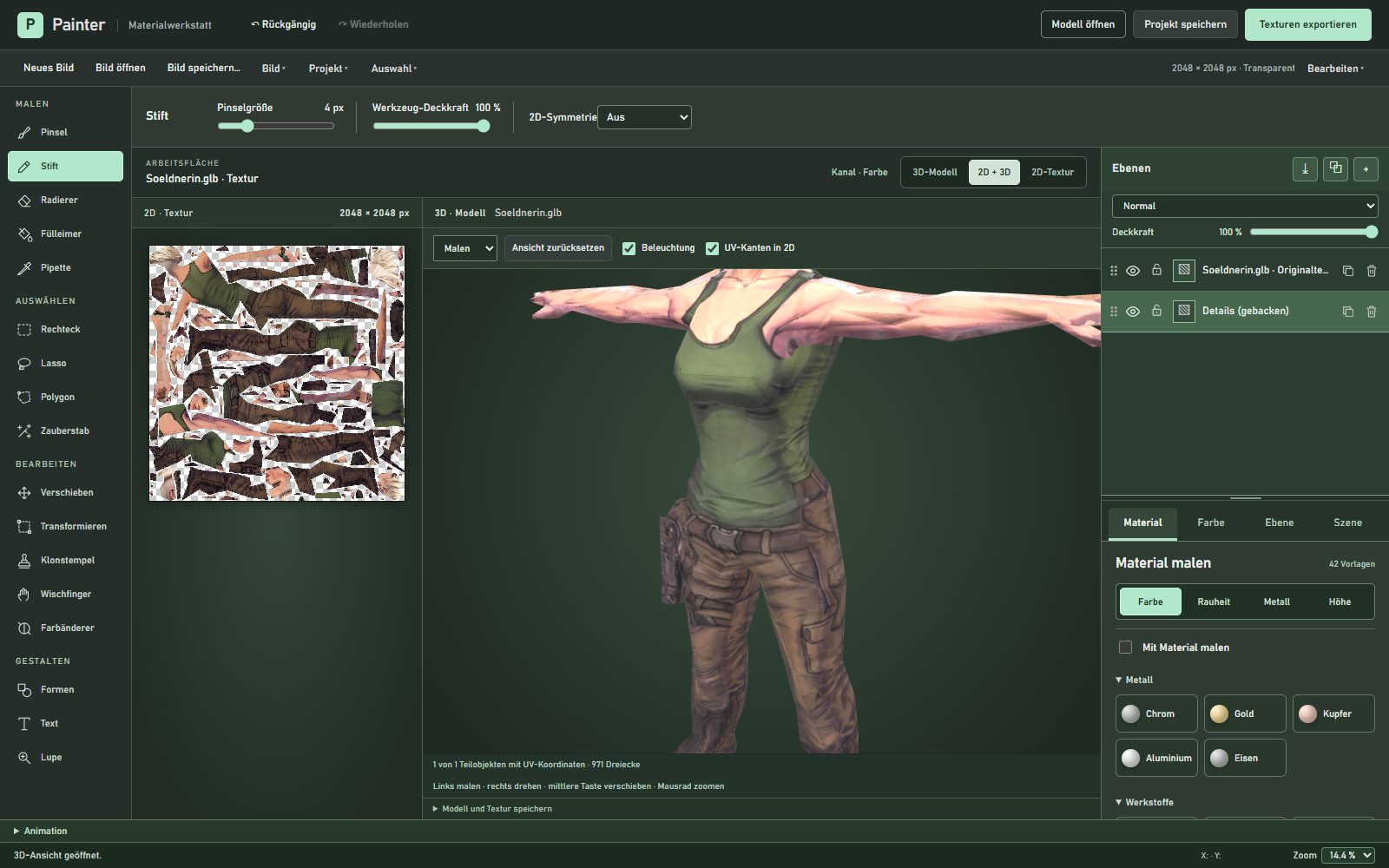
Task: Open the Zoom percentage dropdown
Action: click(x=1348, y=855)
